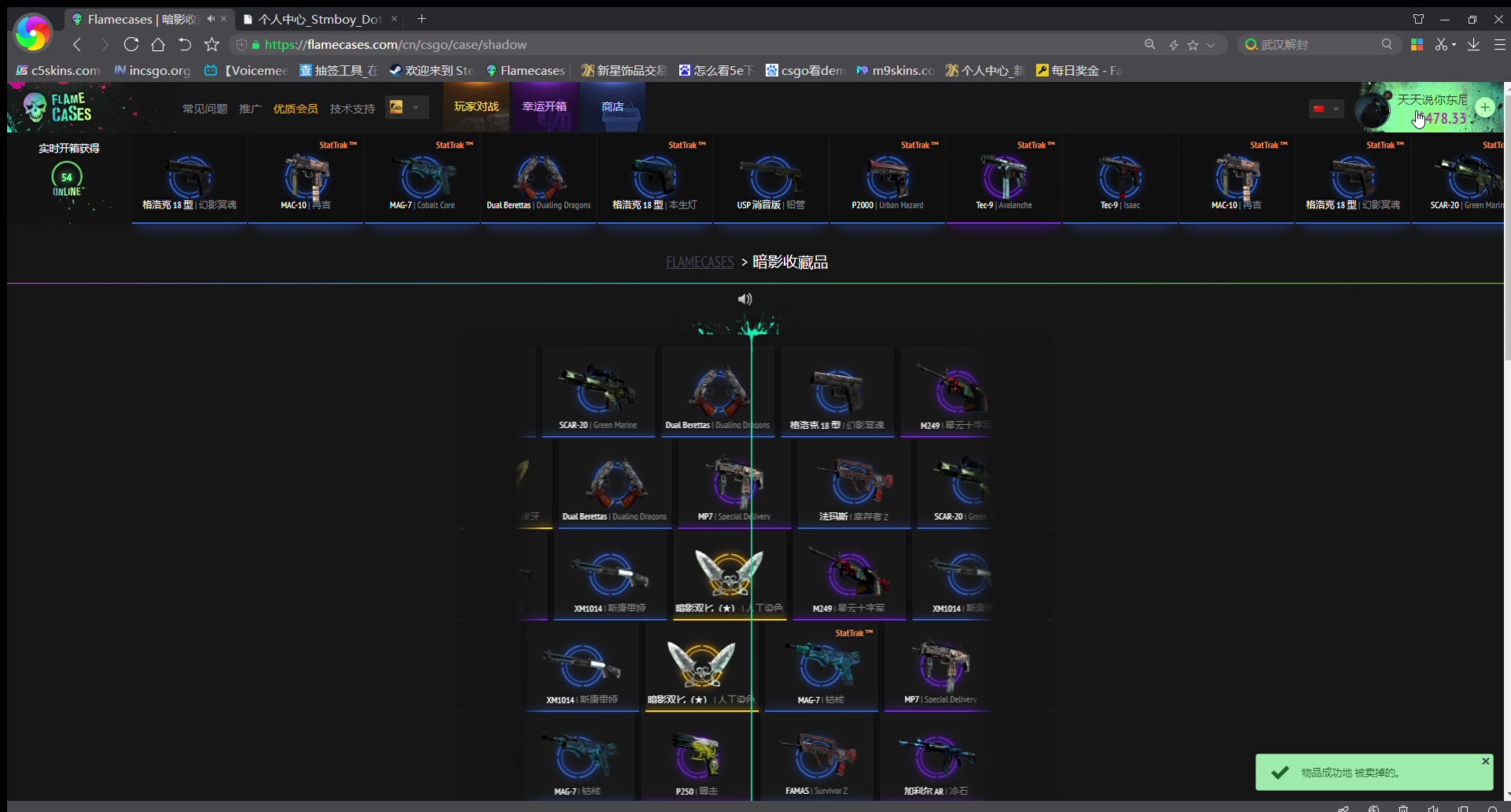This screenshot has height=812, width=1511.
Task: Open the user avatar profile picture
Action: click(x=1373, y=110)
